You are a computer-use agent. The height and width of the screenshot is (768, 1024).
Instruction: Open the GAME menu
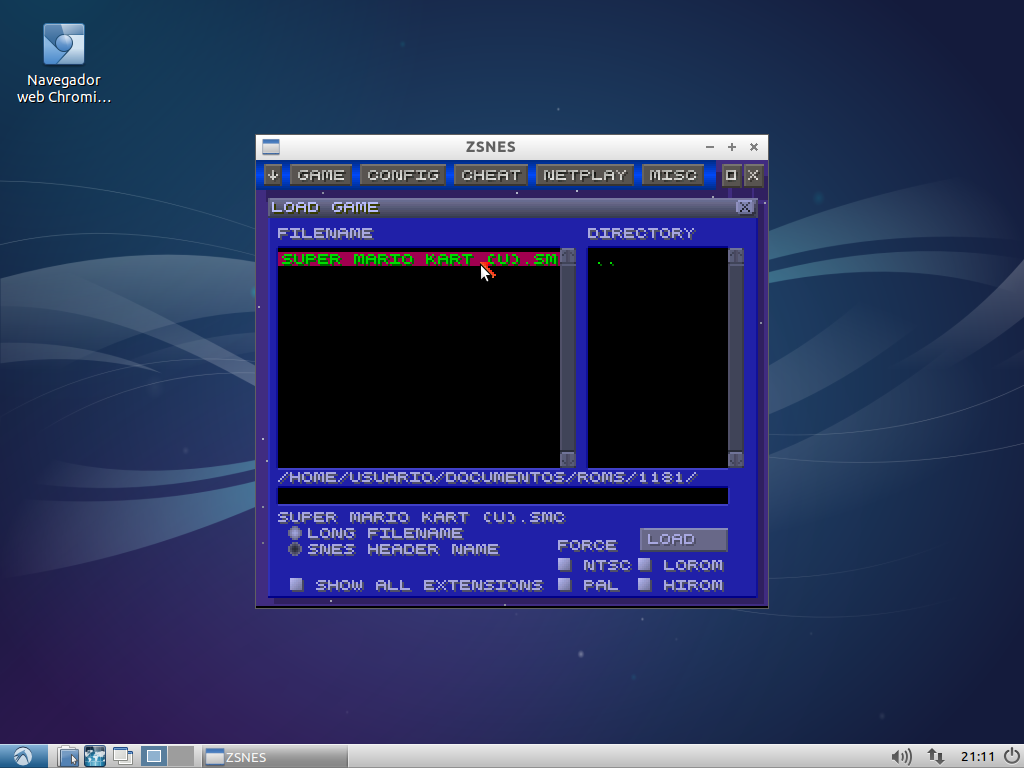coord(321,175)
